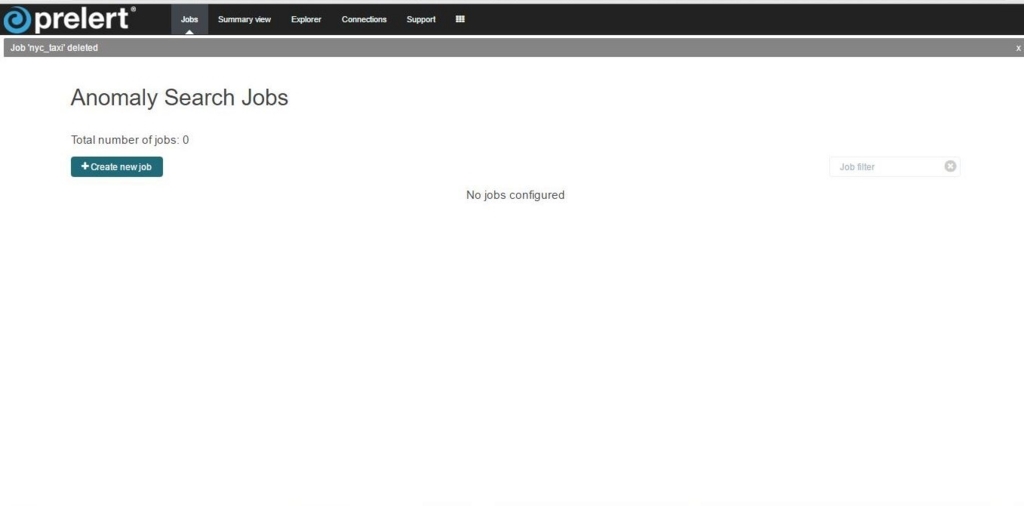This screenshot has width=1024, height=506.
Task: Open the Support menu
Action: tap(421, 20)
